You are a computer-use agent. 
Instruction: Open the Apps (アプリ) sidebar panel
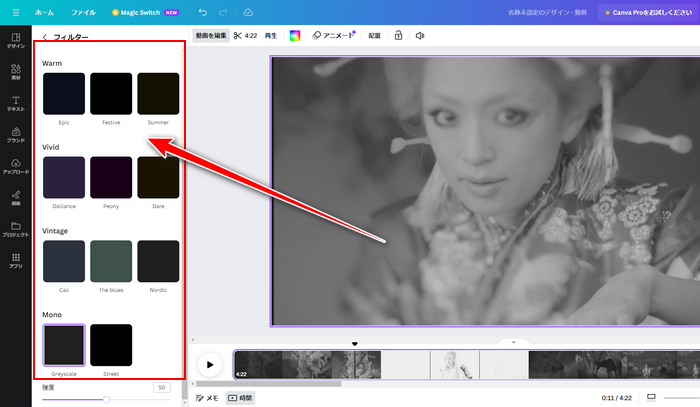point(16,261)
